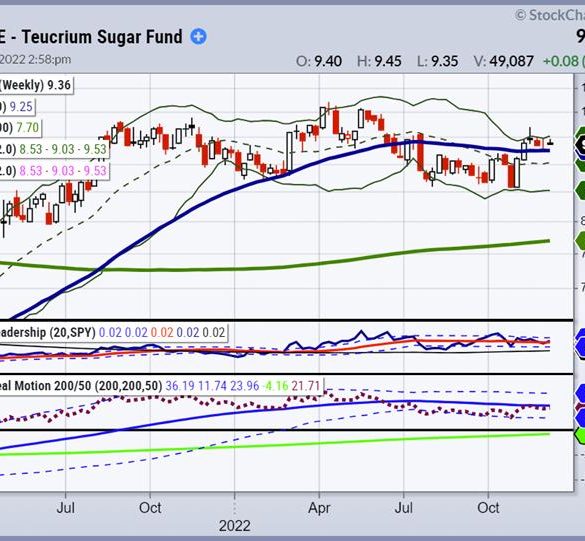Click the blue plus icon beside Teucrium Sugar Fund
This screenshot has width=585, height=541.
198,37
